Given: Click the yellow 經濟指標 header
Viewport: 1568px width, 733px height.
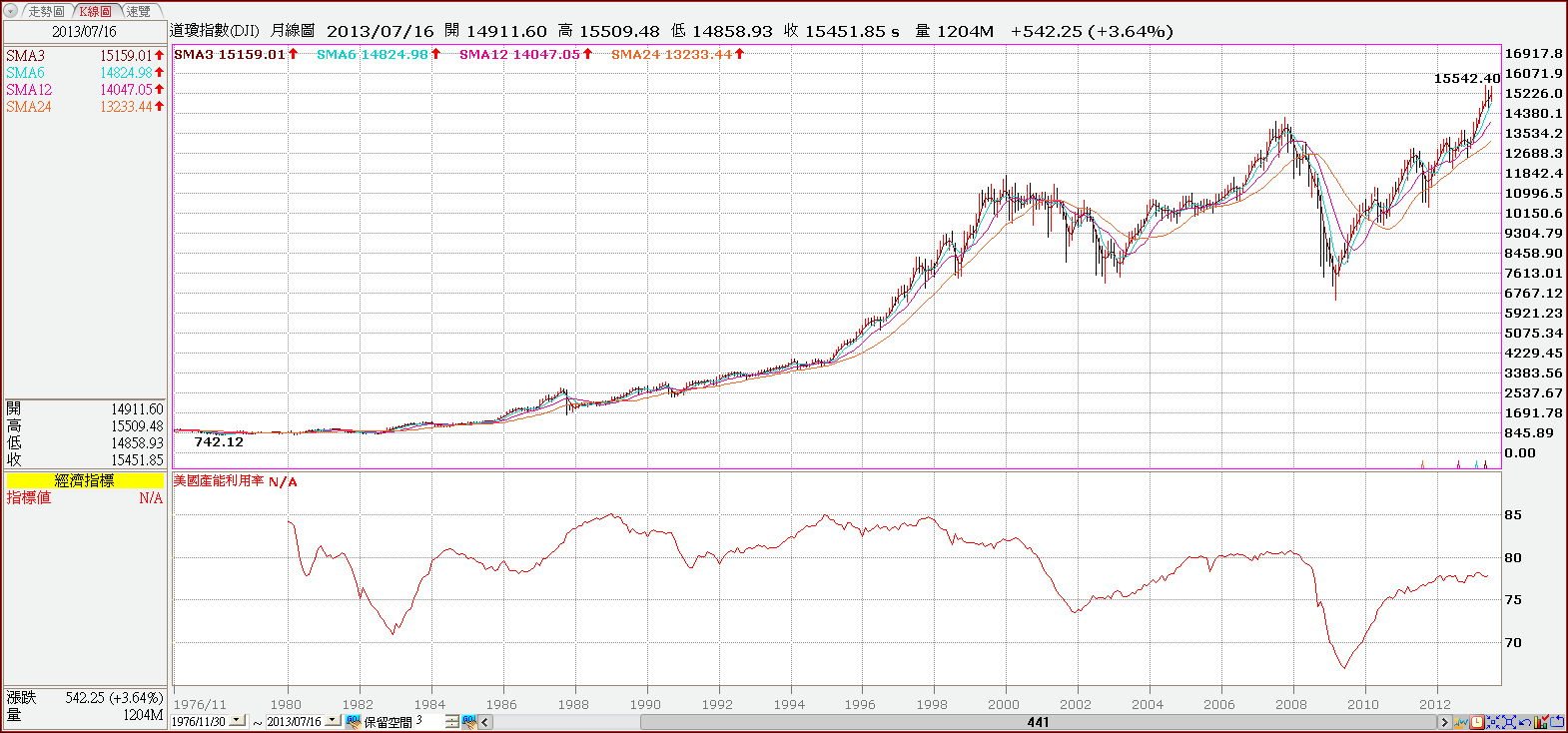Looking at the screenshot, I should pyautogui.click(x=85, y=480).
